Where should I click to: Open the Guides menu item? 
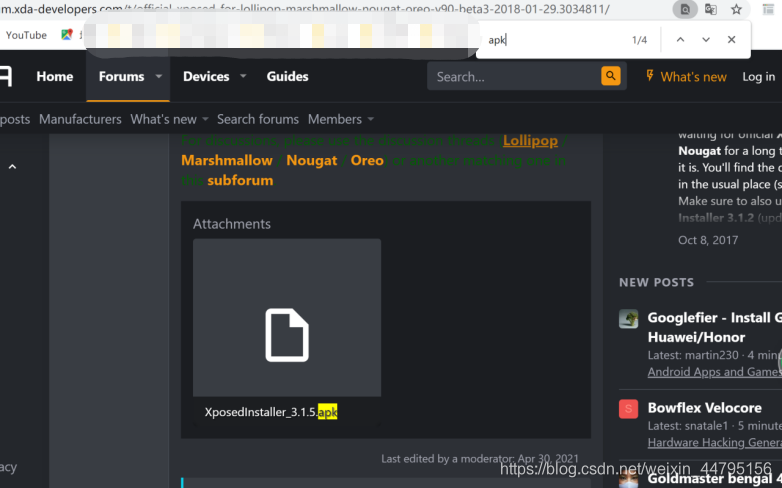pos(287,76)
